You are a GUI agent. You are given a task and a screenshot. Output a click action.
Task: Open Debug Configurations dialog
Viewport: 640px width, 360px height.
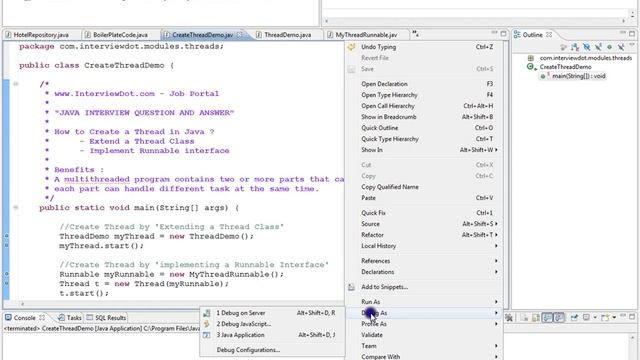coord(272,350)
